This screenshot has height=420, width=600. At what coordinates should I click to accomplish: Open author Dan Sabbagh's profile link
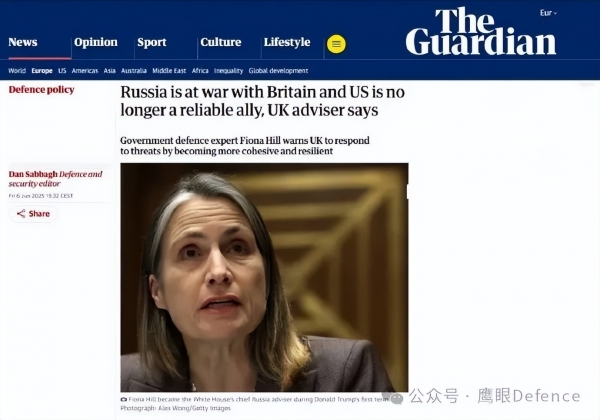(x=33, y=174)
